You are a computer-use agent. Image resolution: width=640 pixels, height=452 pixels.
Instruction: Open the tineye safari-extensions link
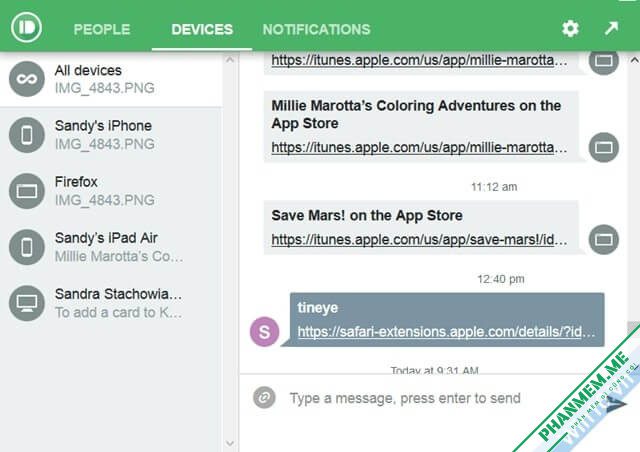click(446, 332)
